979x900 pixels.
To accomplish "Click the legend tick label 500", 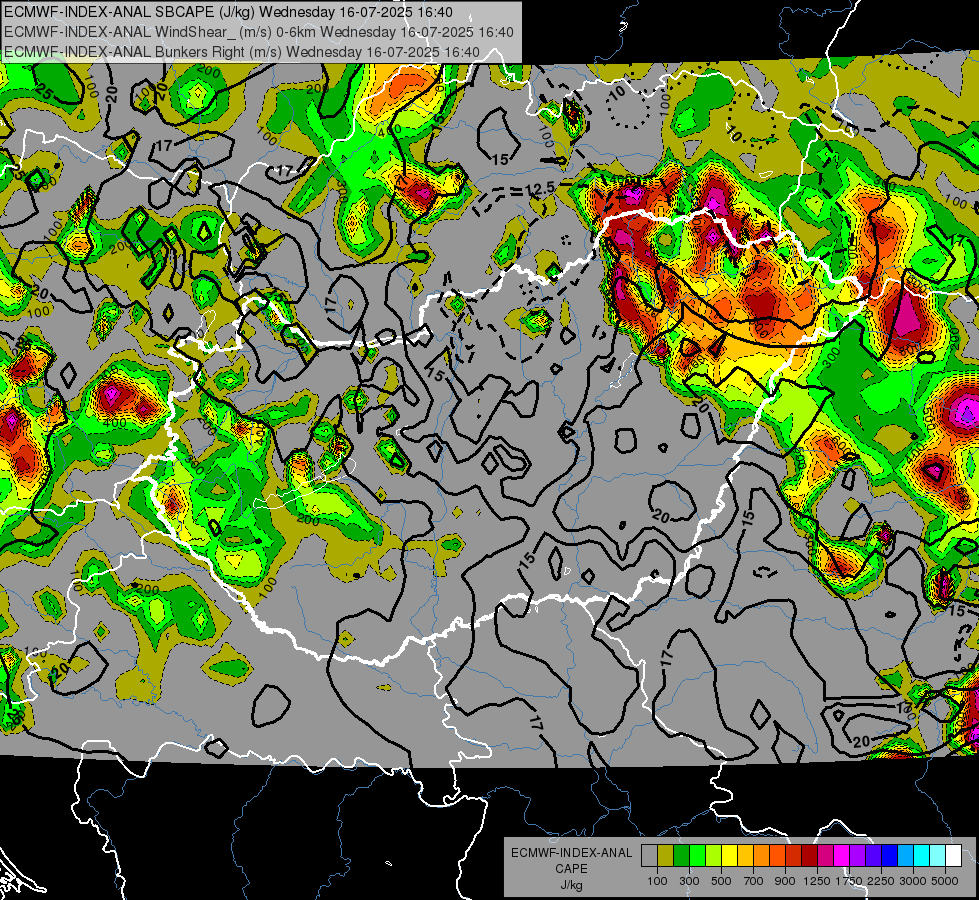I will (x=721, y=881).
